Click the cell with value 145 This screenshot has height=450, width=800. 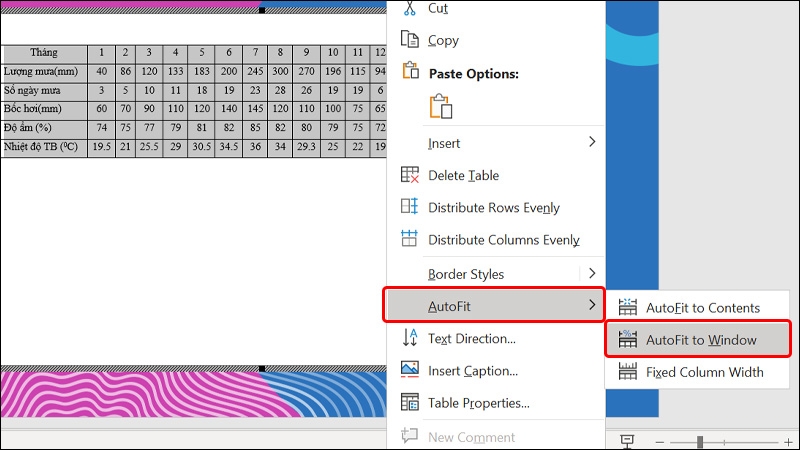pyautogui.click(x=255, y=109)
